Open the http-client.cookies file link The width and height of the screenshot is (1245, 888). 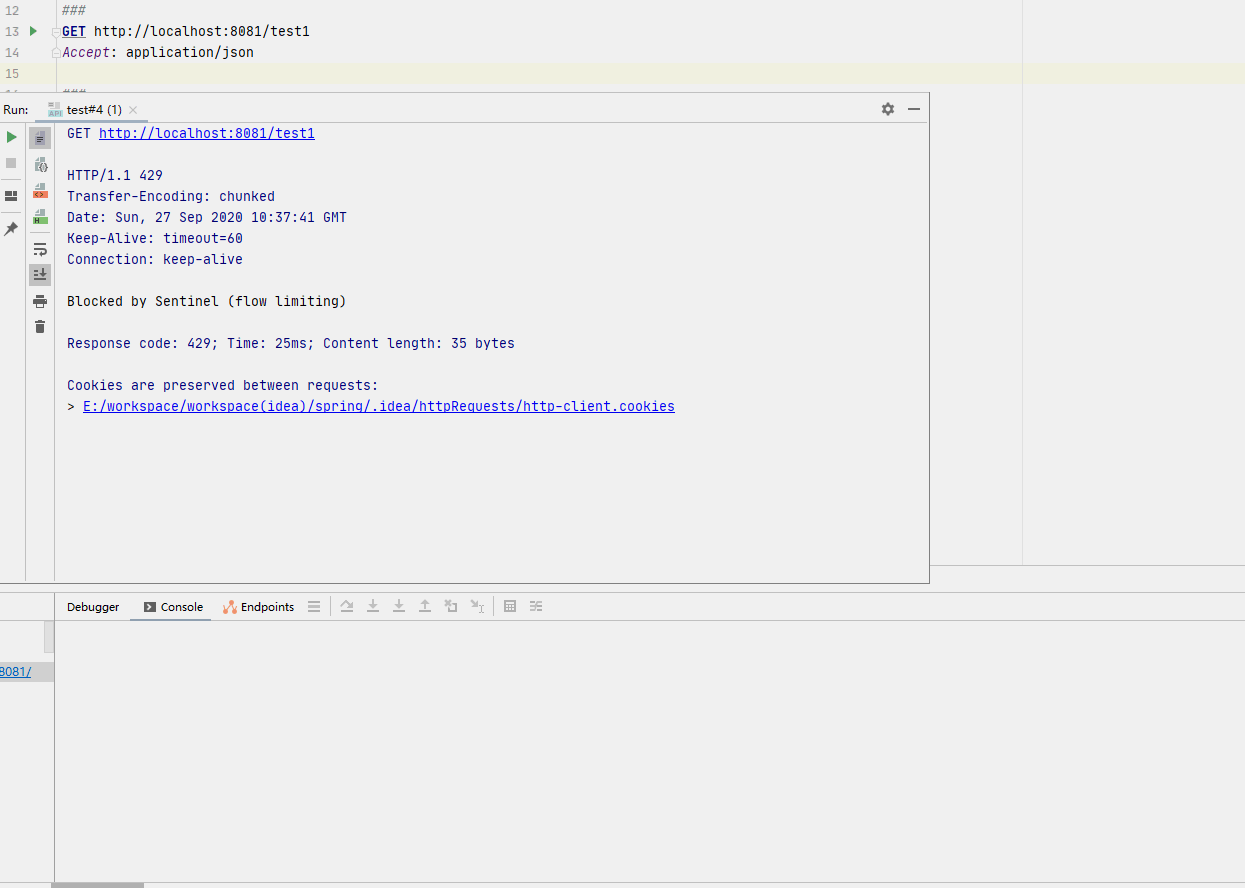tap(378, 407)
